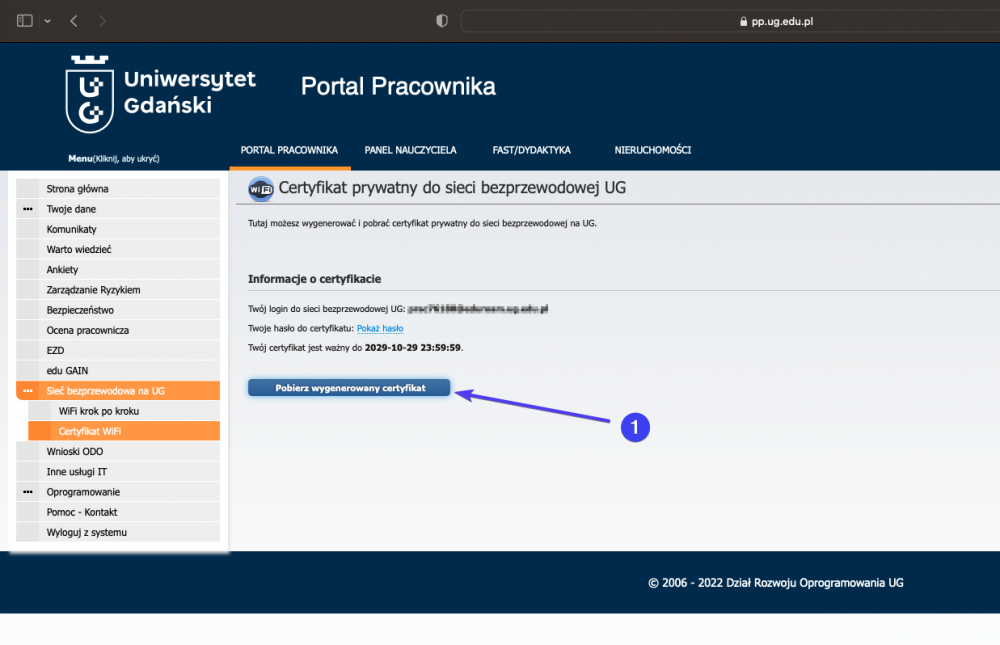Open WiFi krok po kroku page
This screenshot has height=645, width=1000.
click(x=98, y=411)
